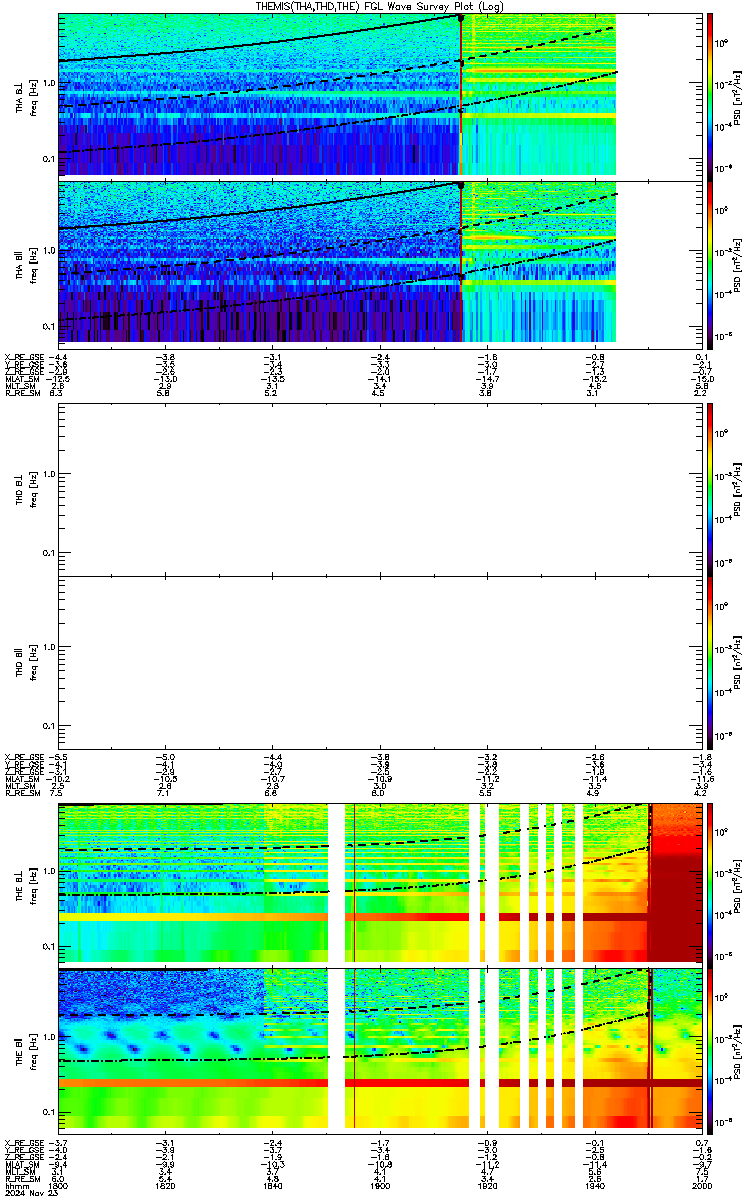Screen dimensions: 750x1200
Task: Click the thin red vertical line in THE B|| panel
Action: point(354,1049)
